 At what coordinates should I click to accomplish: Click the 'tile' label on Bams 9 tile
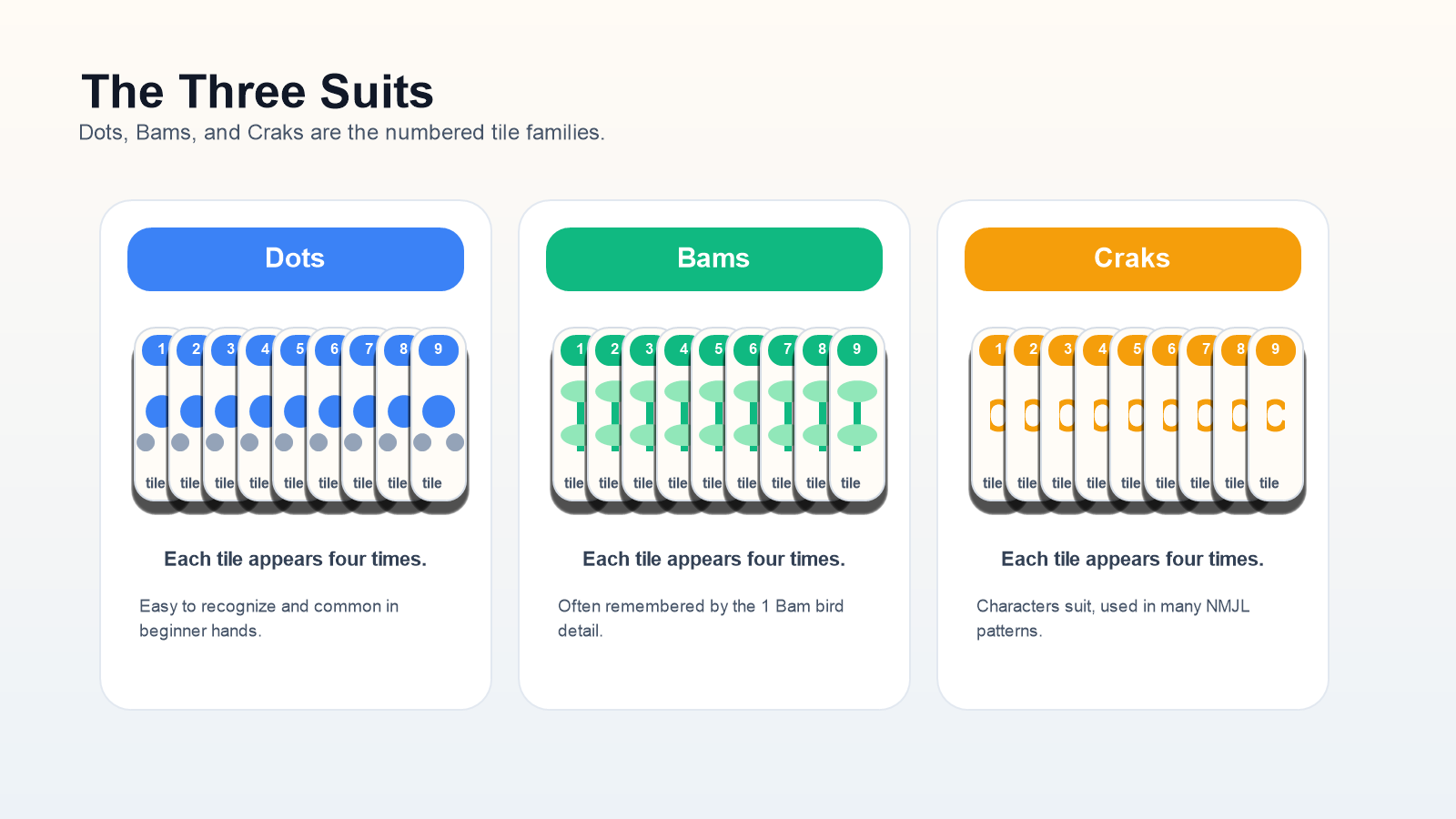(x=851, y=483)
